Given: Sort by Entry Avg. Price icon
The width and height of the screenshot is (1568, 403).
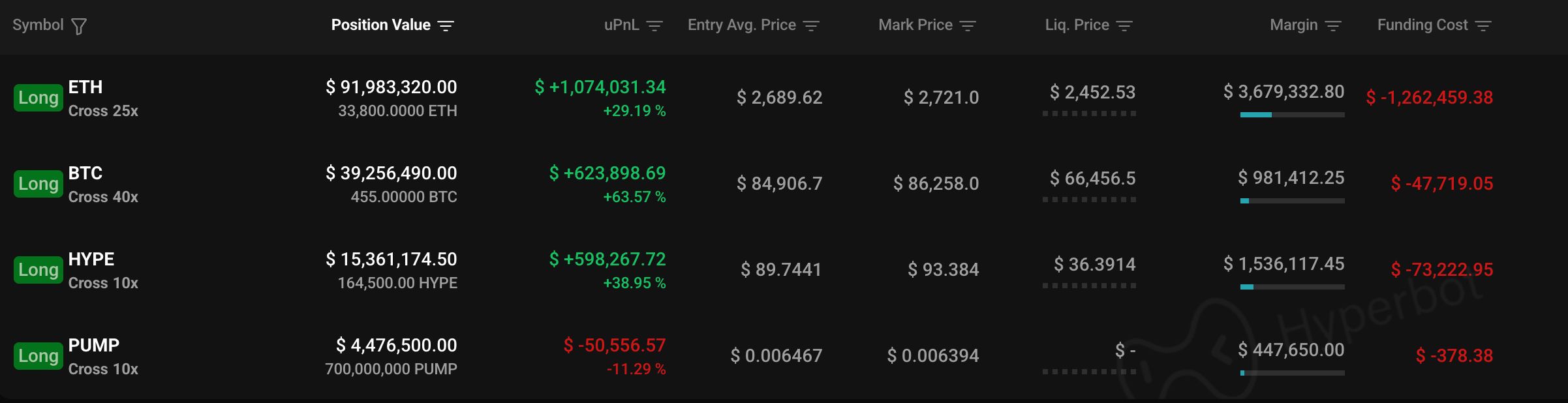Looking at the screenshot, I should click(811, 26).
